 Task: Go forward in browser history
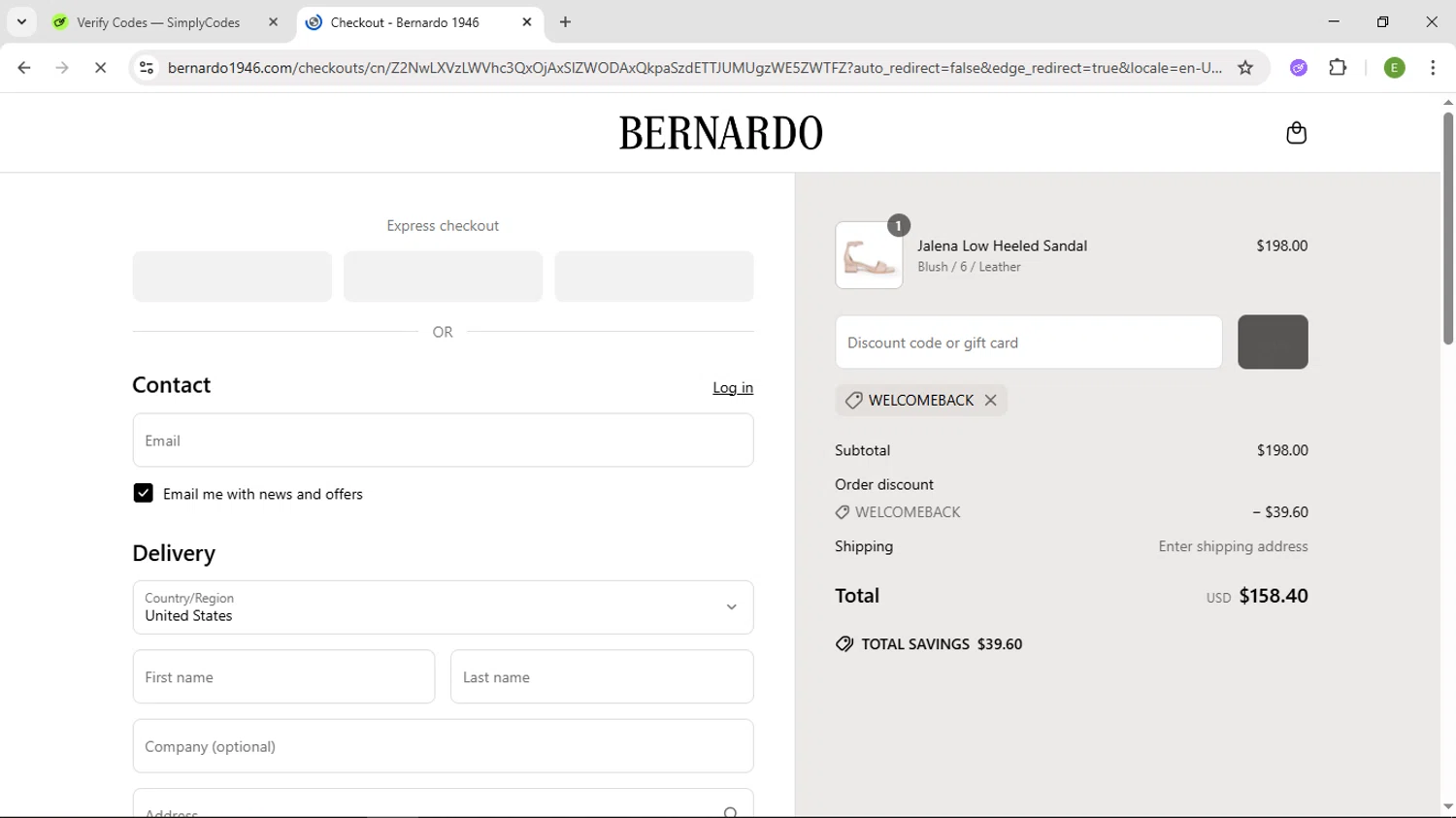point(62,67)
